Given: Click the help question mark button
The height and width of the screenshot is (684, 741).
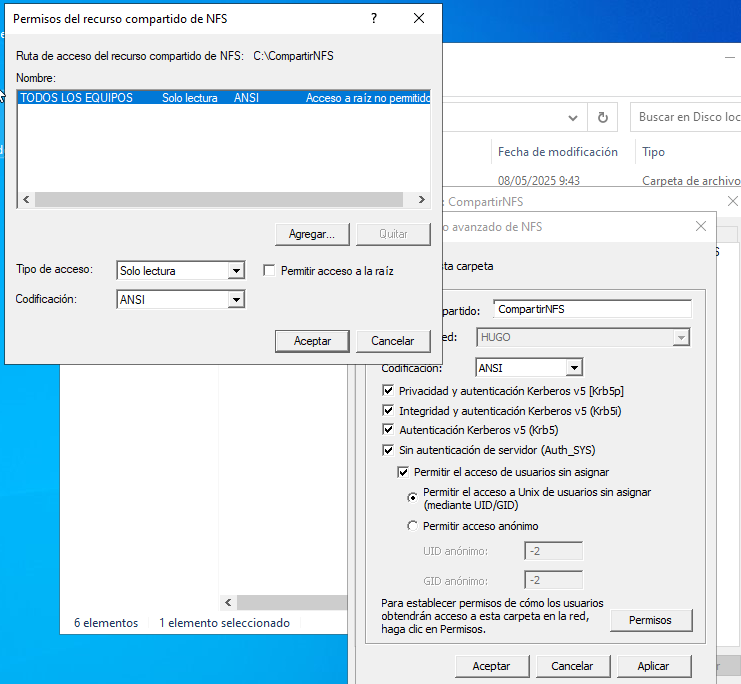Looking at the screenshot, I should pyautogui.click(x=374, y=19).
